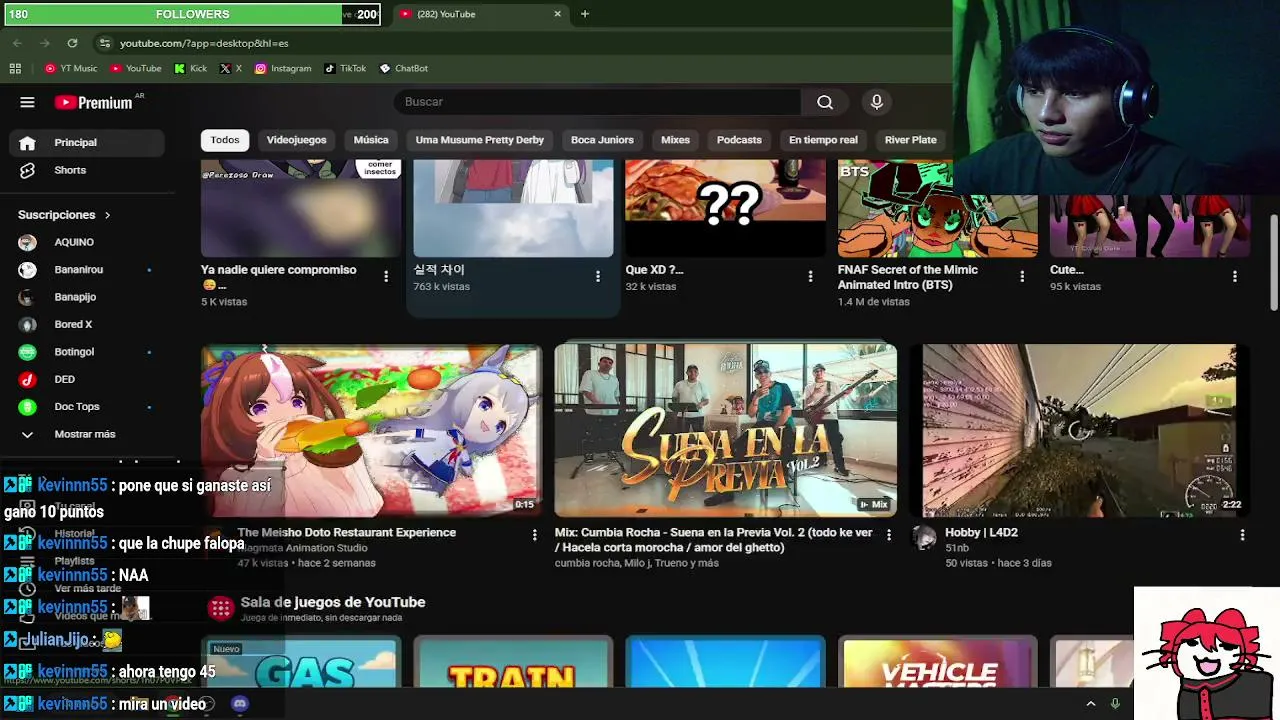Select the Podcasts filter chip
Image resolution: width=1280 pixels, height=720 pixels.
(x=739, y=140)
